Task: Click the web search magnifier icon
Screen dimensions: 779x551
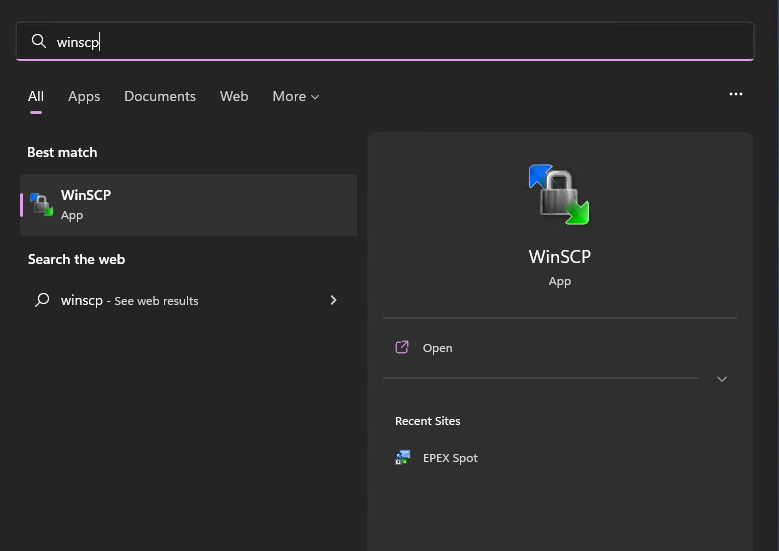Action: 42,300
